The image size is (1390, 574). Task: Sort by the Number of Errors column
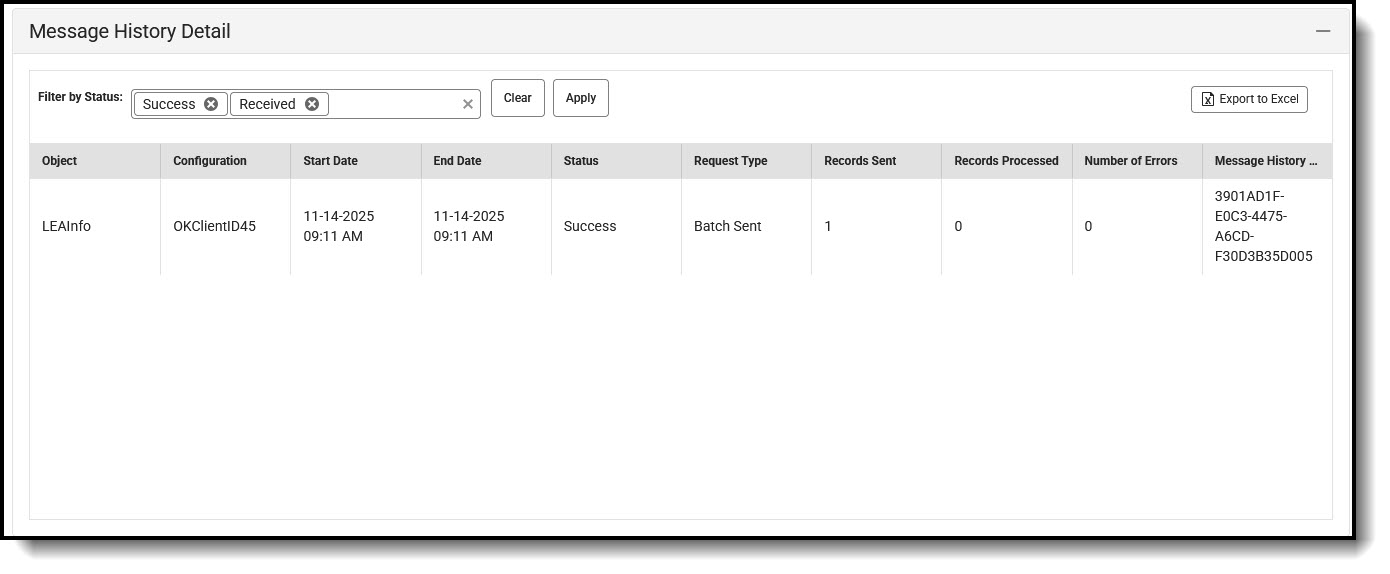1137,161
